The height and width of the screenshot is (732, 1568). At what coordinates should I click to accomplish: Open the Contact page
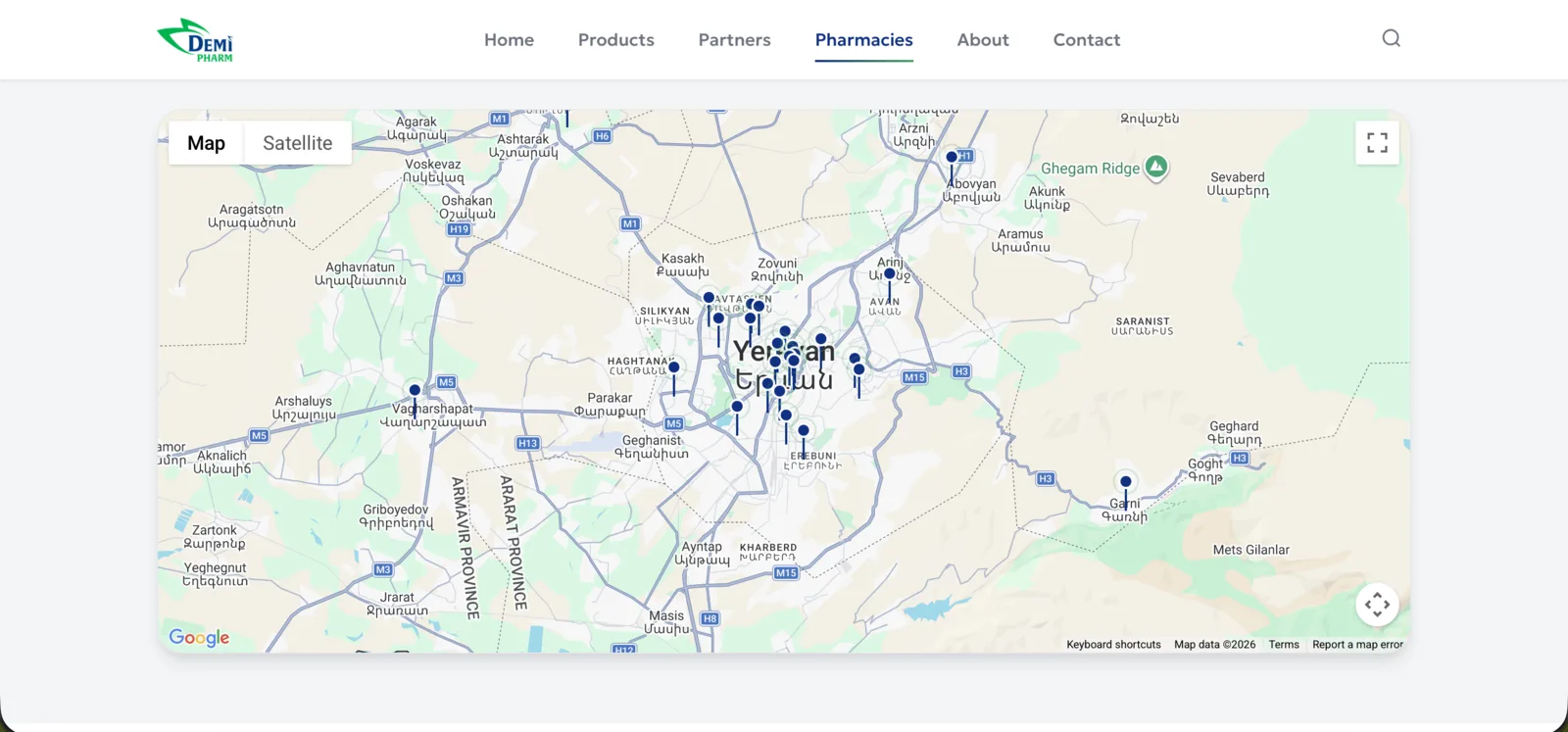click(x=1086, y=40)
